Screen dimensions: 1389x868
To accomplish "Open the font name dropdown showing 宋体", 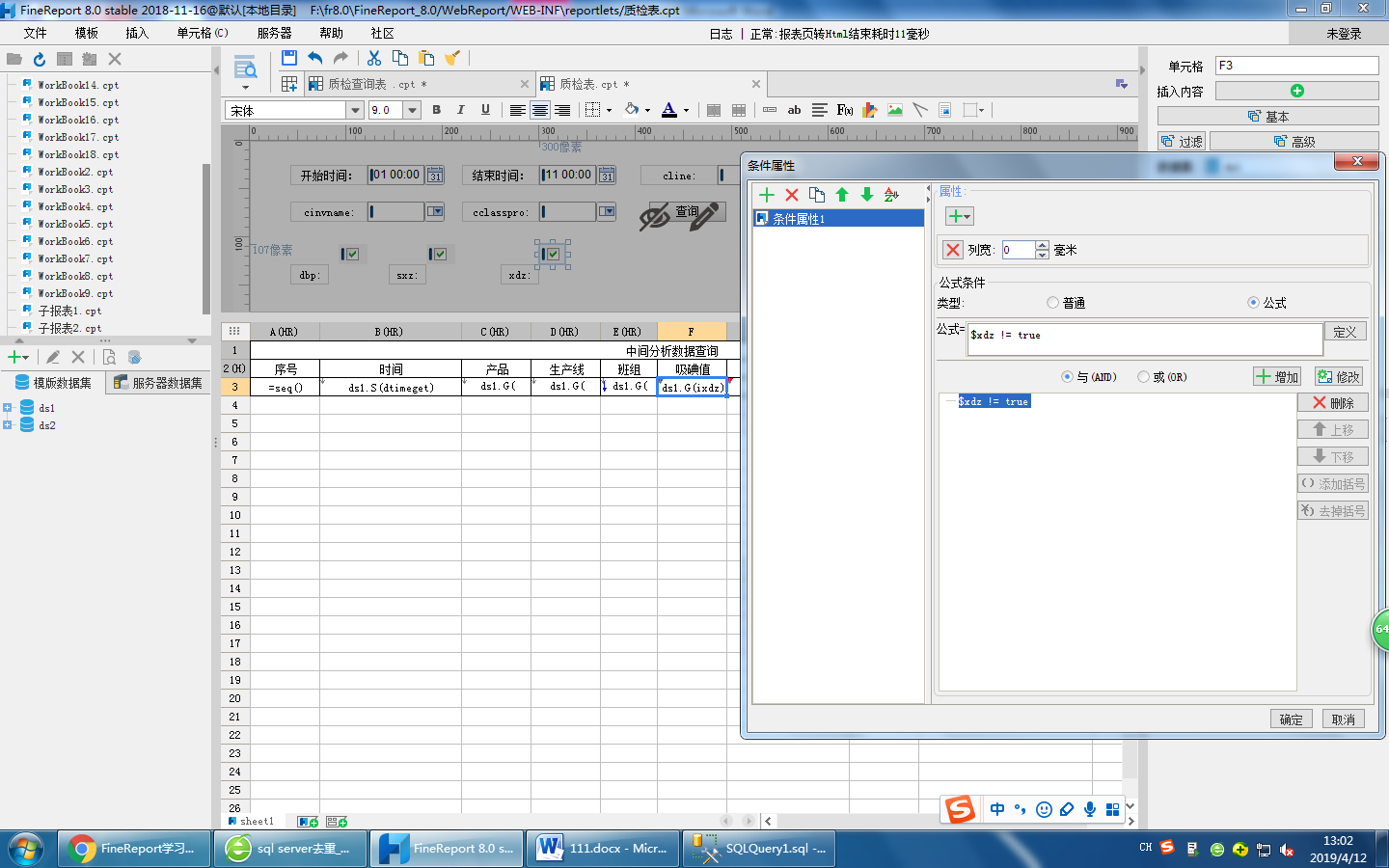I will [x=355, y=110].
